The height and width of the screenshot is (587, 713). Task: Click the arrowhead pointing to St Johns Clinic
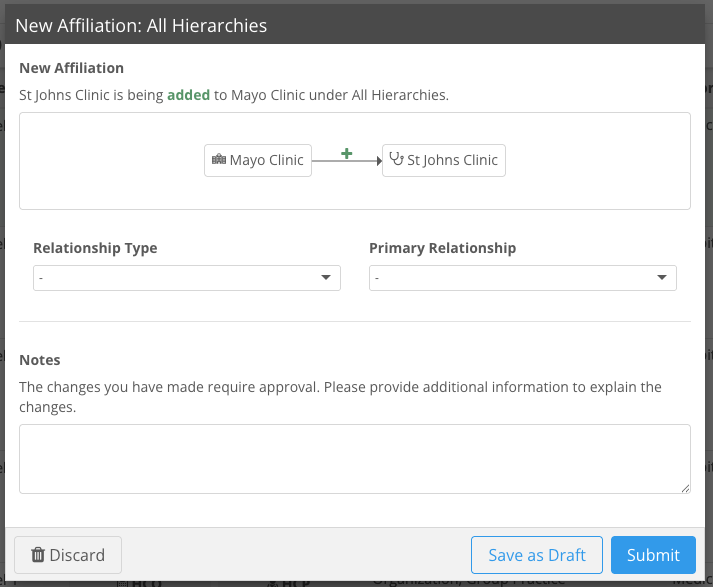pos(378,160)
